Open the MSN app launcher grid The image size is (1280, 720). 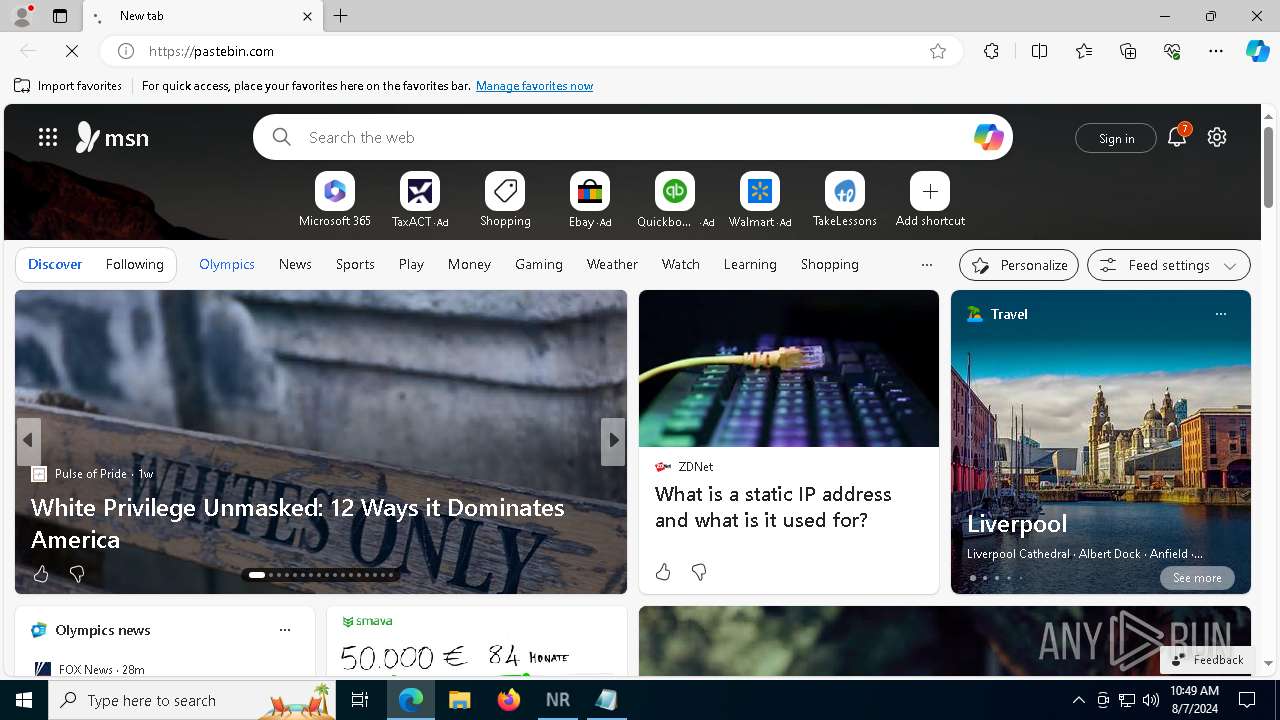48,137
